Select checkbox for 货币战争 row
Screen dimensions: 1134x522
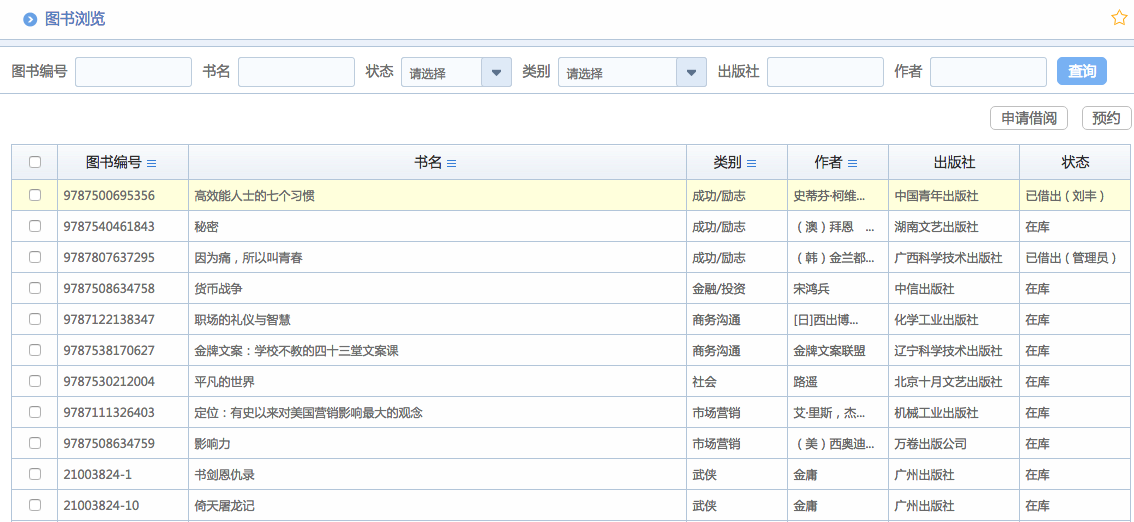point(35,288)
